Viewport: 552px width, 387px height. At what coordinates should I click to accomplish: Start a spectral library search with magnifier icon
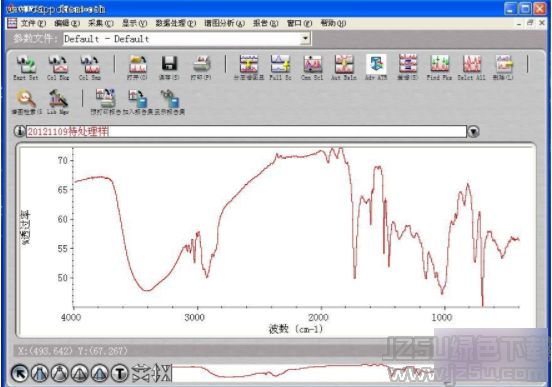click(x=26, y=102)
